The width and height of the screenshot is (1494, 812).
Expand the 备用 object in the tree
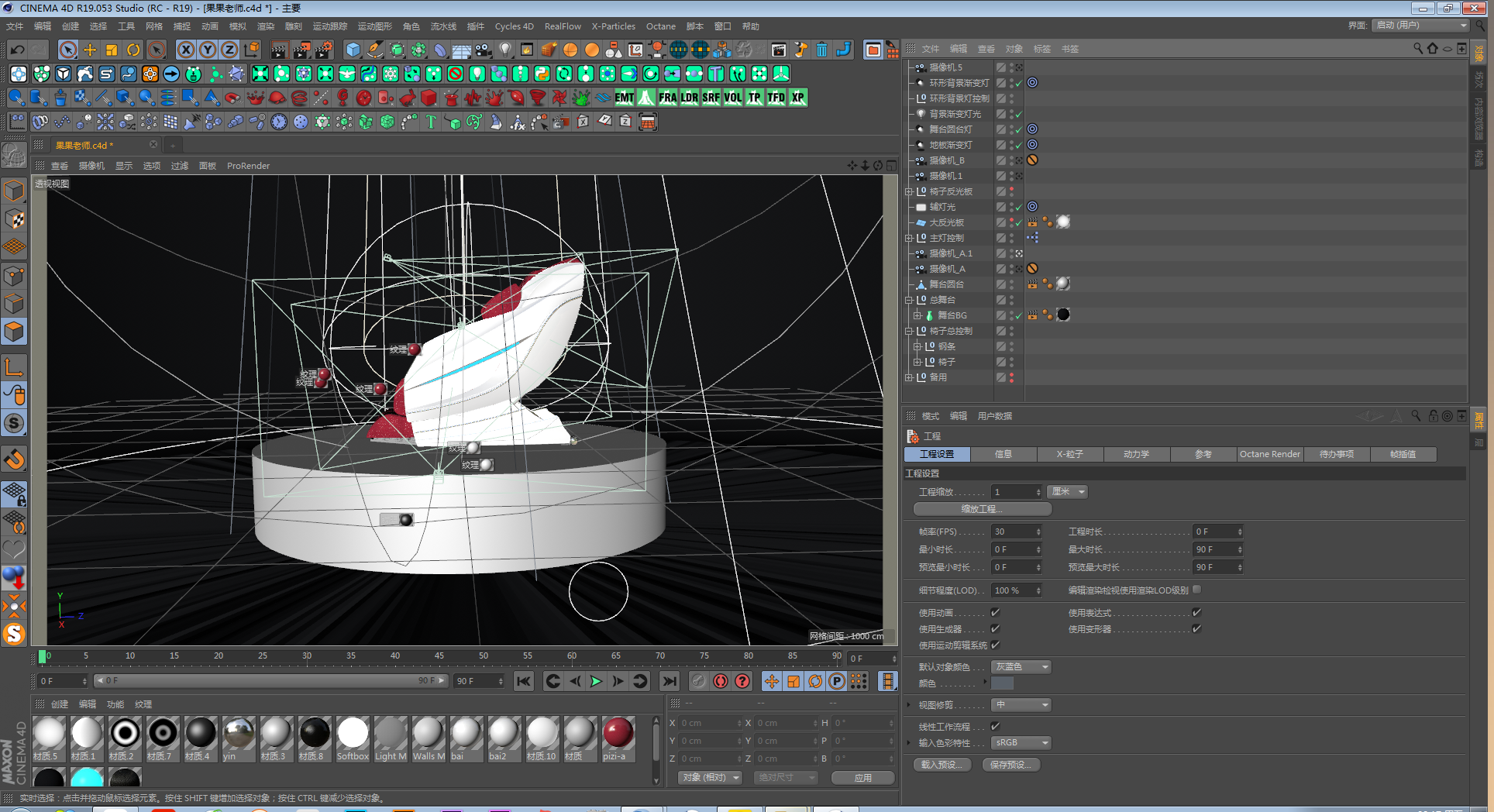coord(909,377)
